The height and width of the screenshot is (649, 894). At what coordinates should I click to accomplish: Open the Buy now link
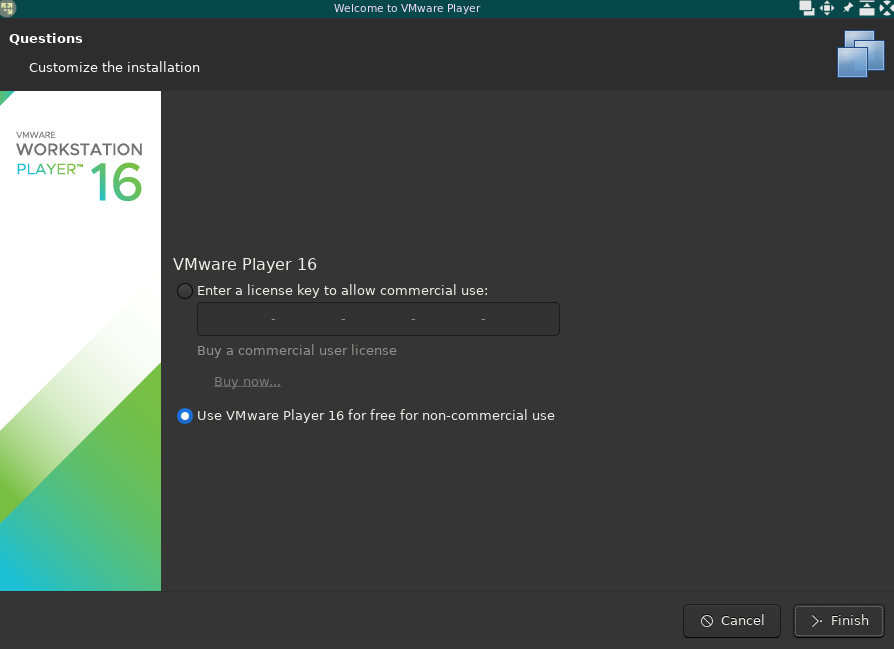pyautogui.click(x=247, y=382)
